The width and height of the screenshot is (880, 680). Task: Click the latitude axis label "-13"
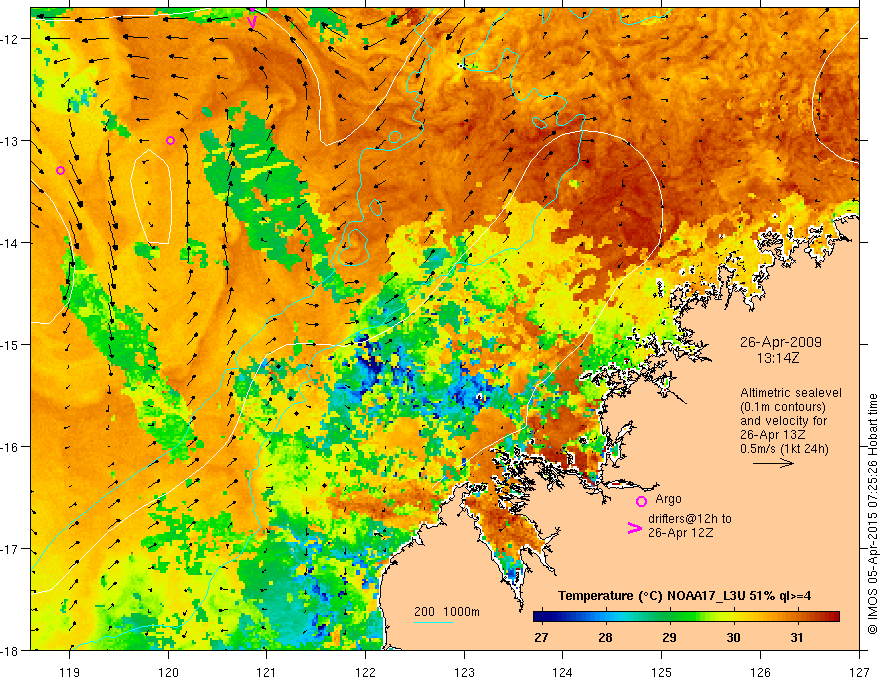pos(11,141)
